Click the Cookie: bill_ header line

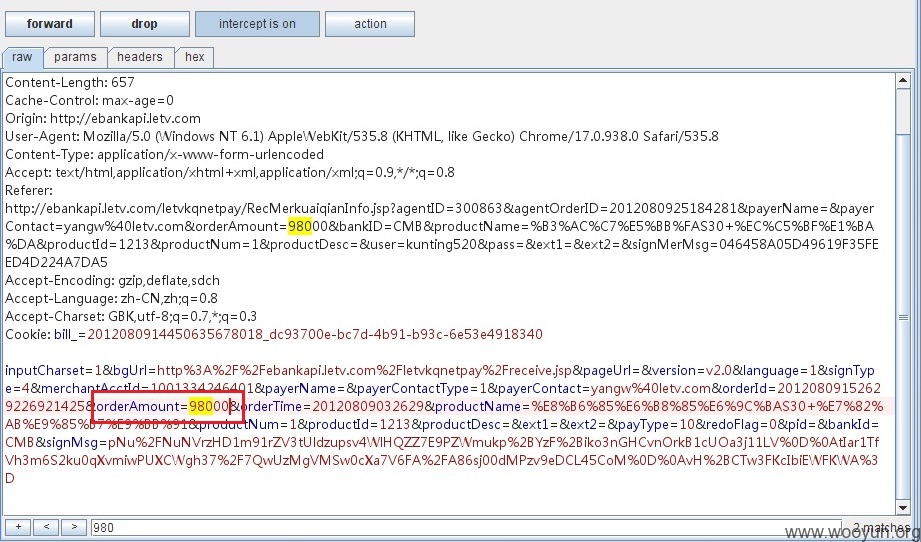tap(274, 335)
